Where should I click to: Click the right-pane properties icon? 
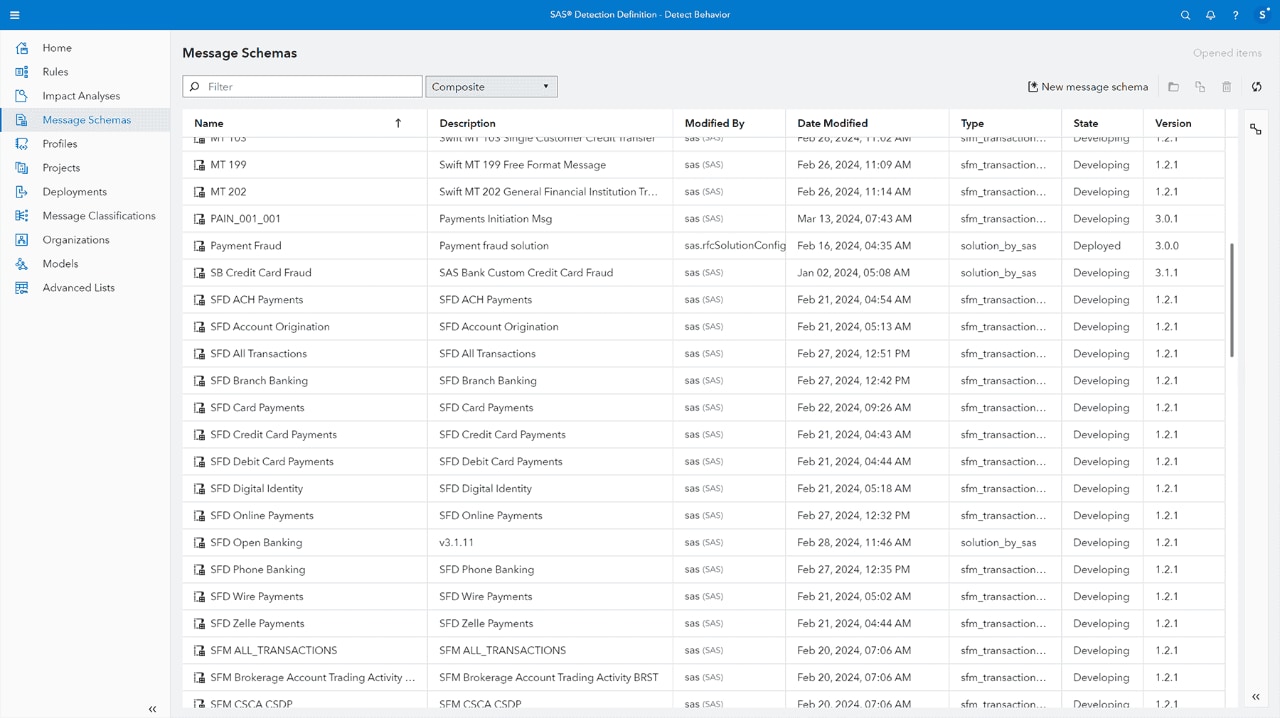pos(1256,129)
